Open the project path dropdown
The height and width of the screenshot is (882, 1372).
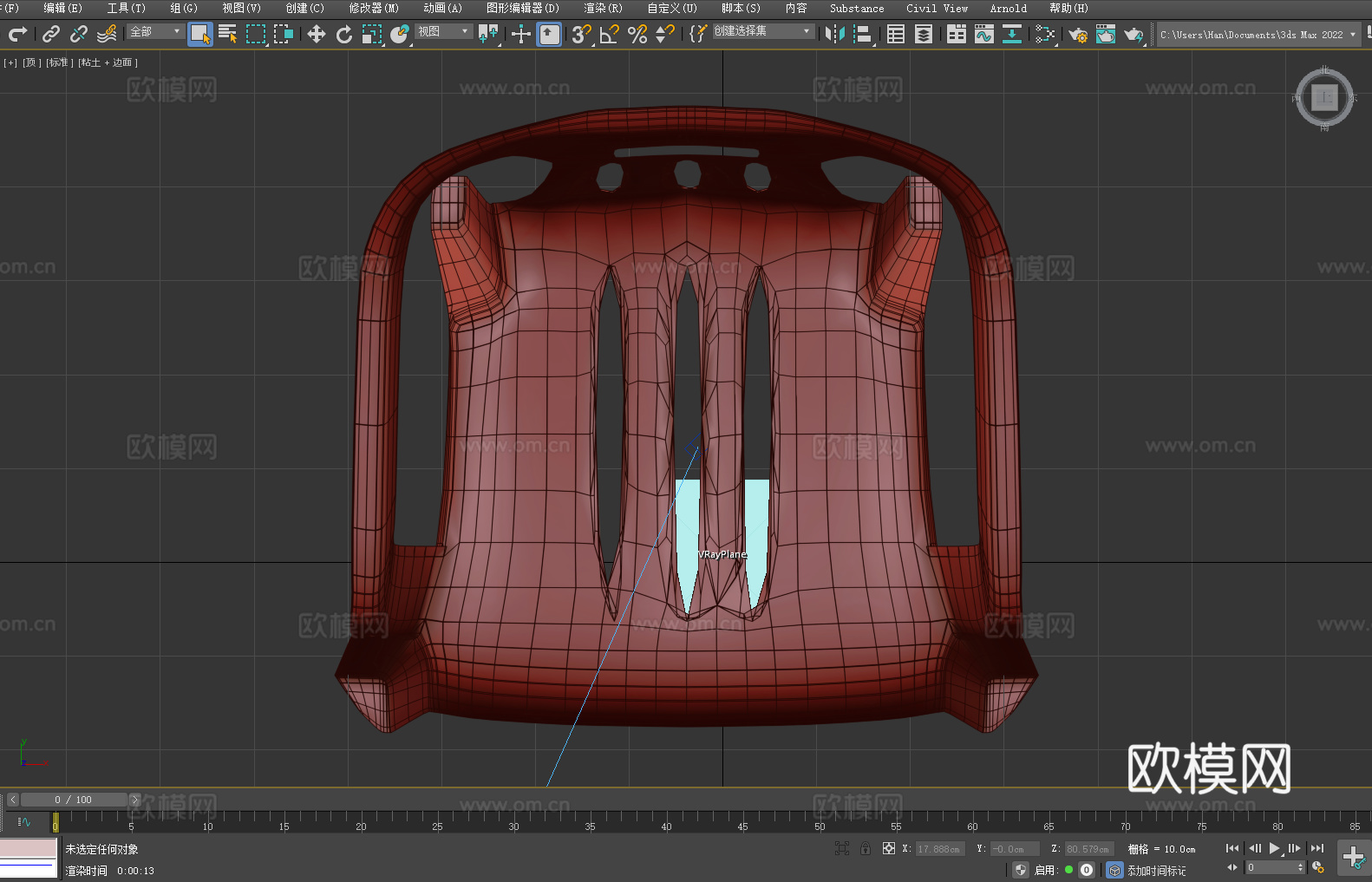click(x=1258, y=35)
